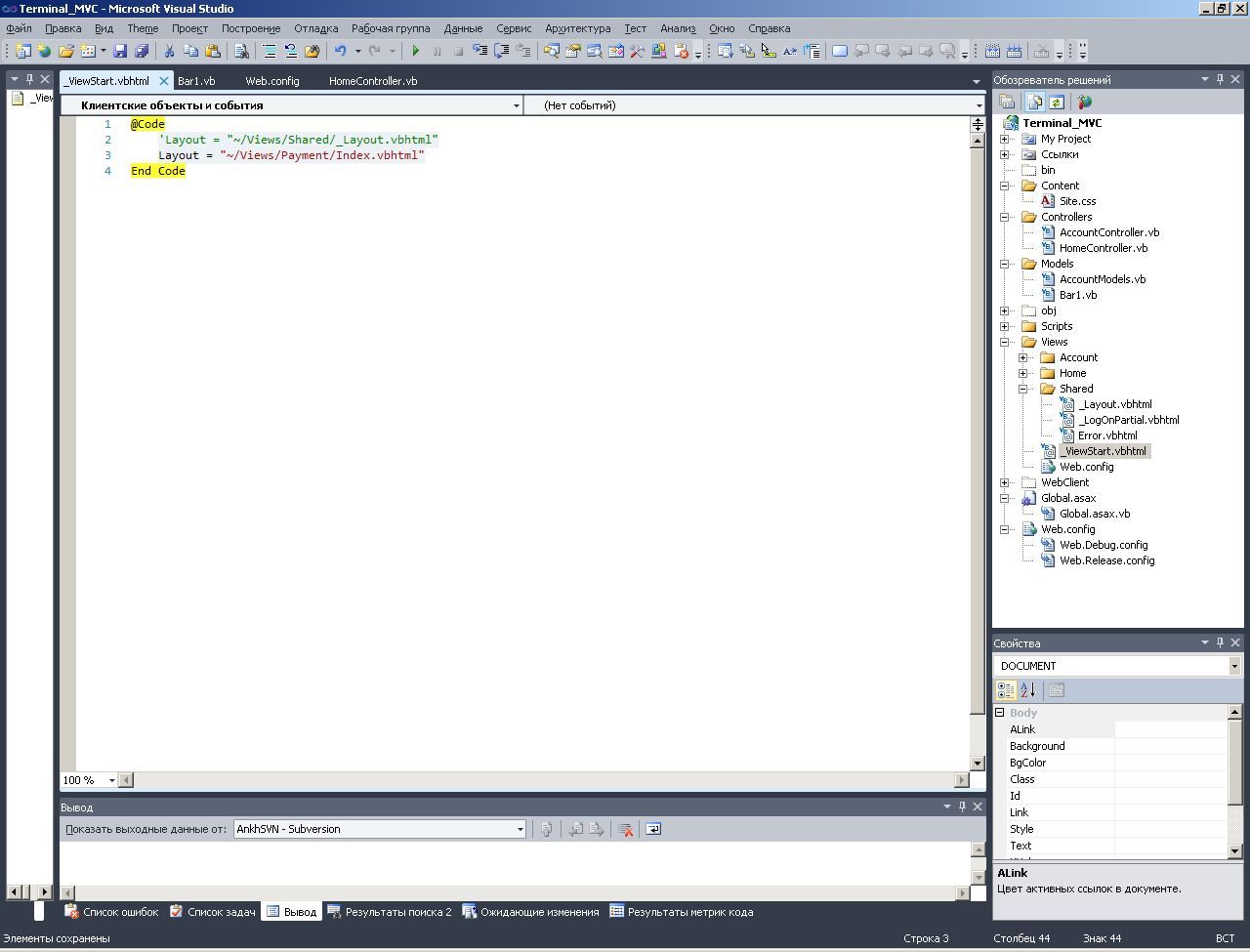Click the Properties icon in Solution Explorer toolbar
This screenshot has height=952, width=1250.
pos(1006,102)
